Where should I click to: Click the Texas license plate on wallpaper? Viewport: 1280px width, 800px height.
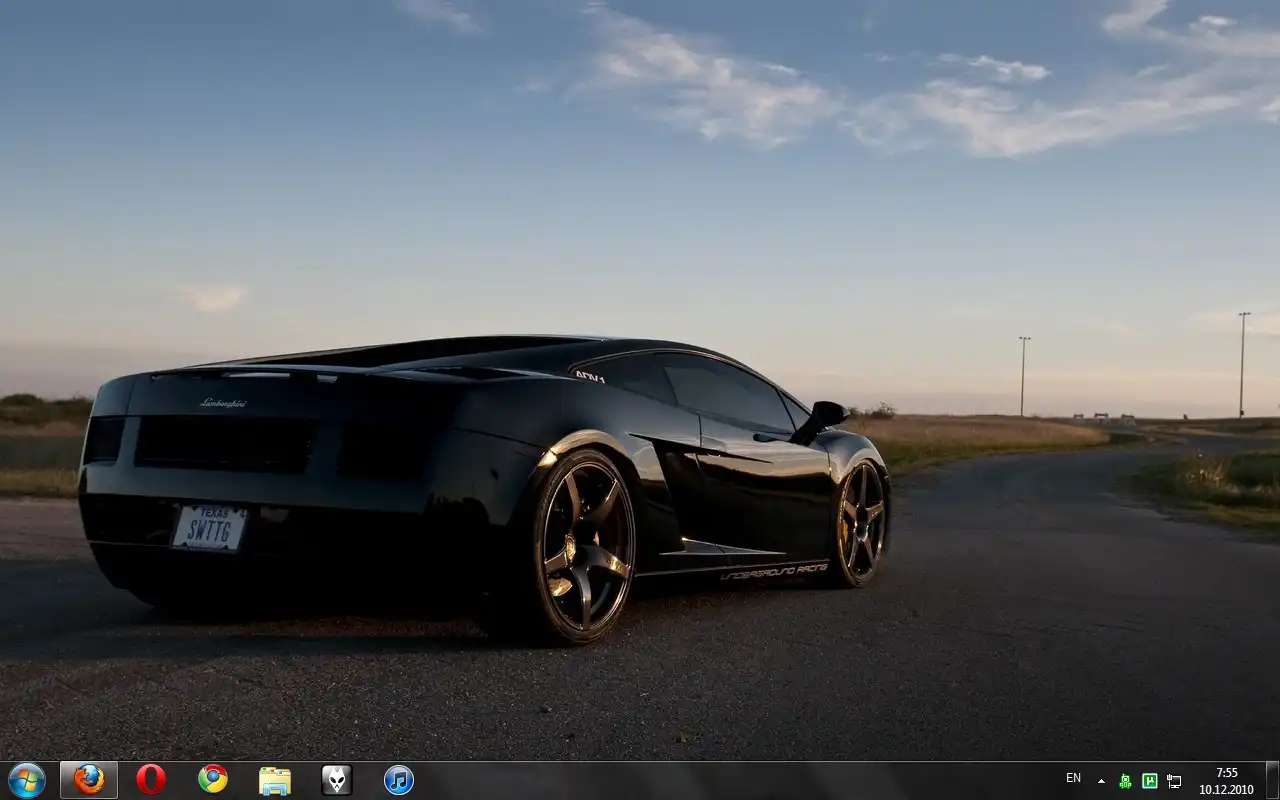(209, 527)
